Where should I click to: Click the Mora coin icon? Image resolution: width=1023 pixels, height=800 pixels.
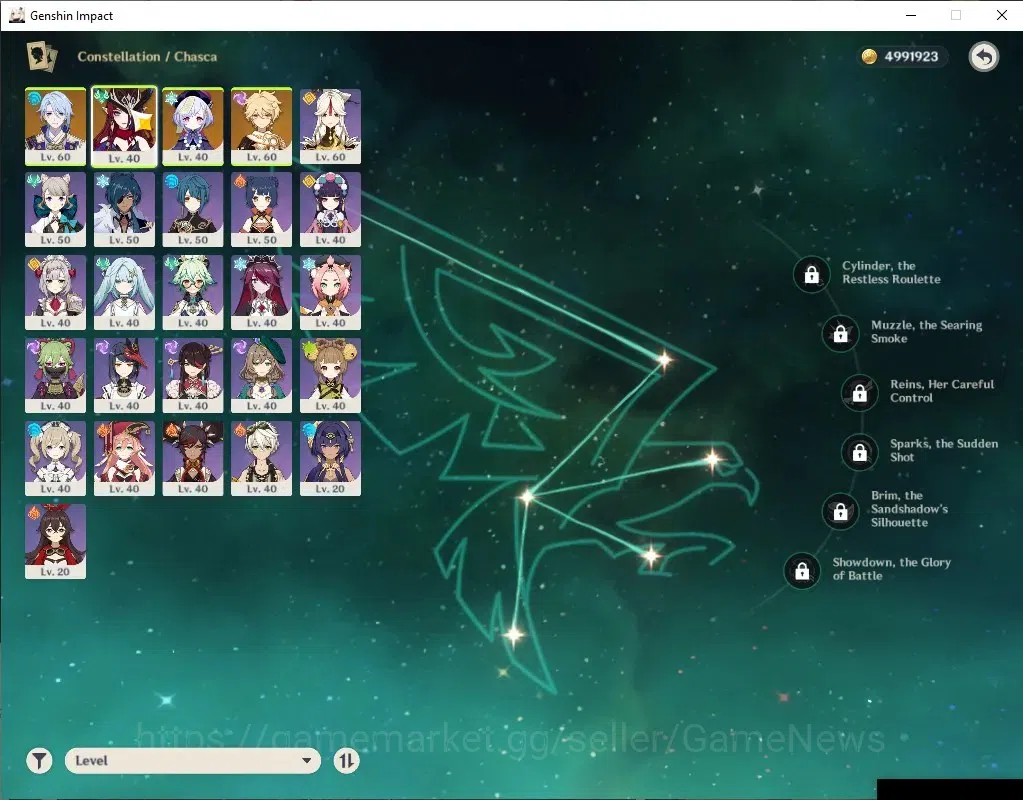pos(869,57)
